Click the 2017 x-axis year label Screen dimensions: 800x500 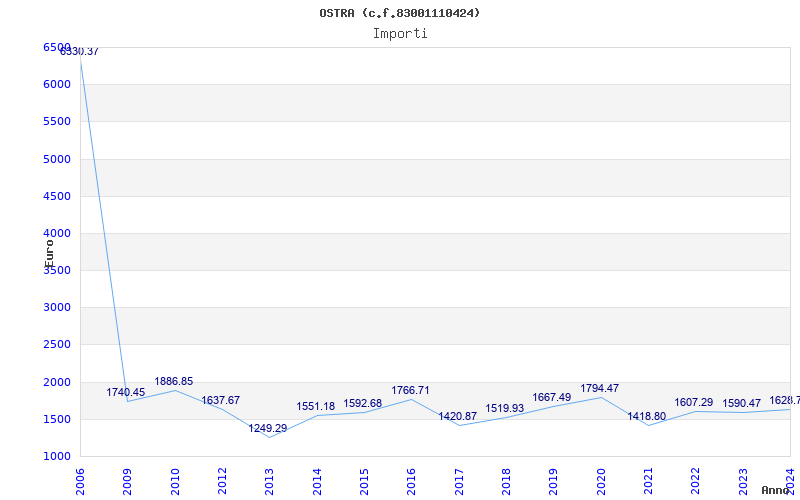coord(459,481)
